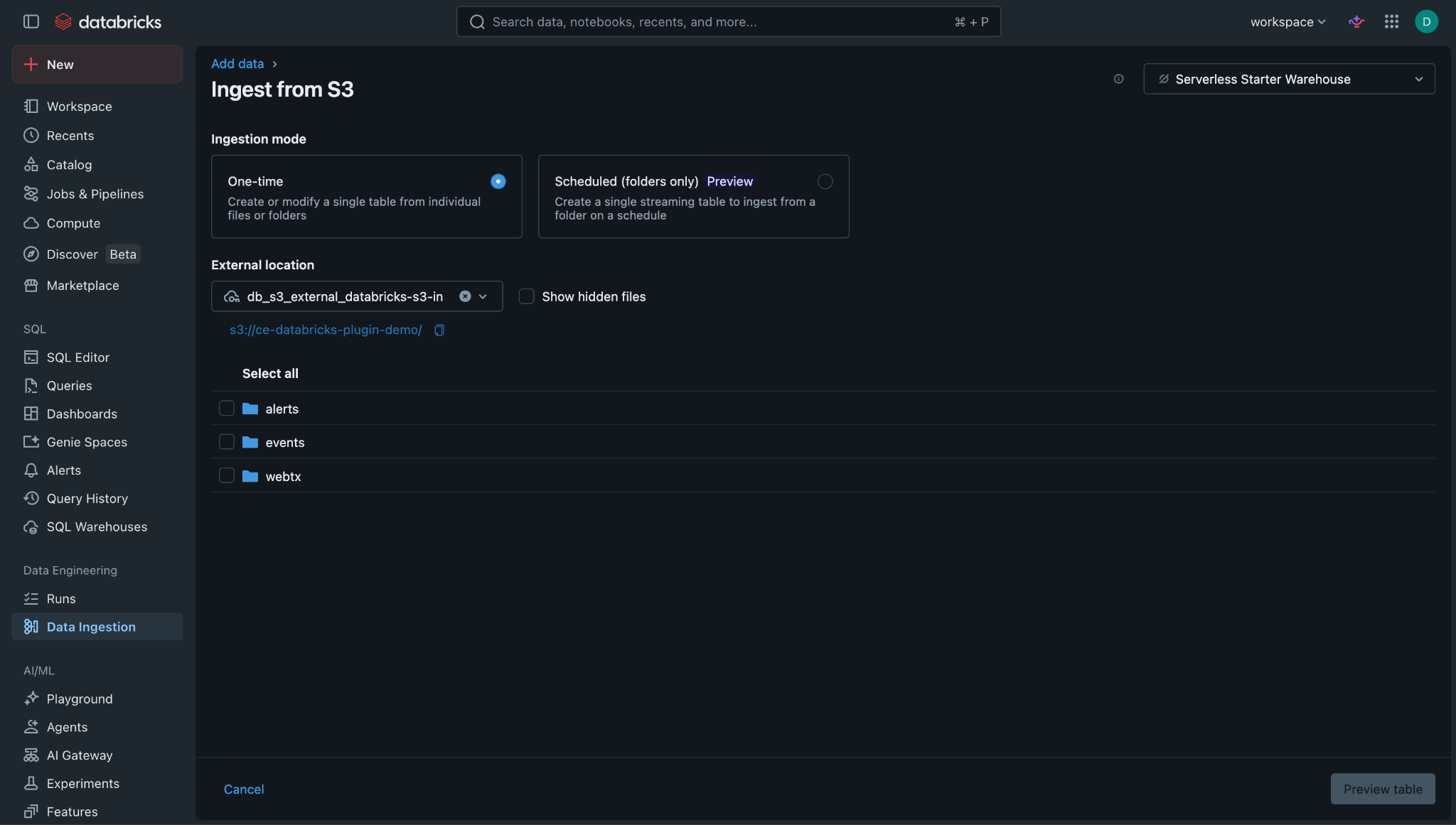
Task: Click the Runs icon
Action: point(31,599)
